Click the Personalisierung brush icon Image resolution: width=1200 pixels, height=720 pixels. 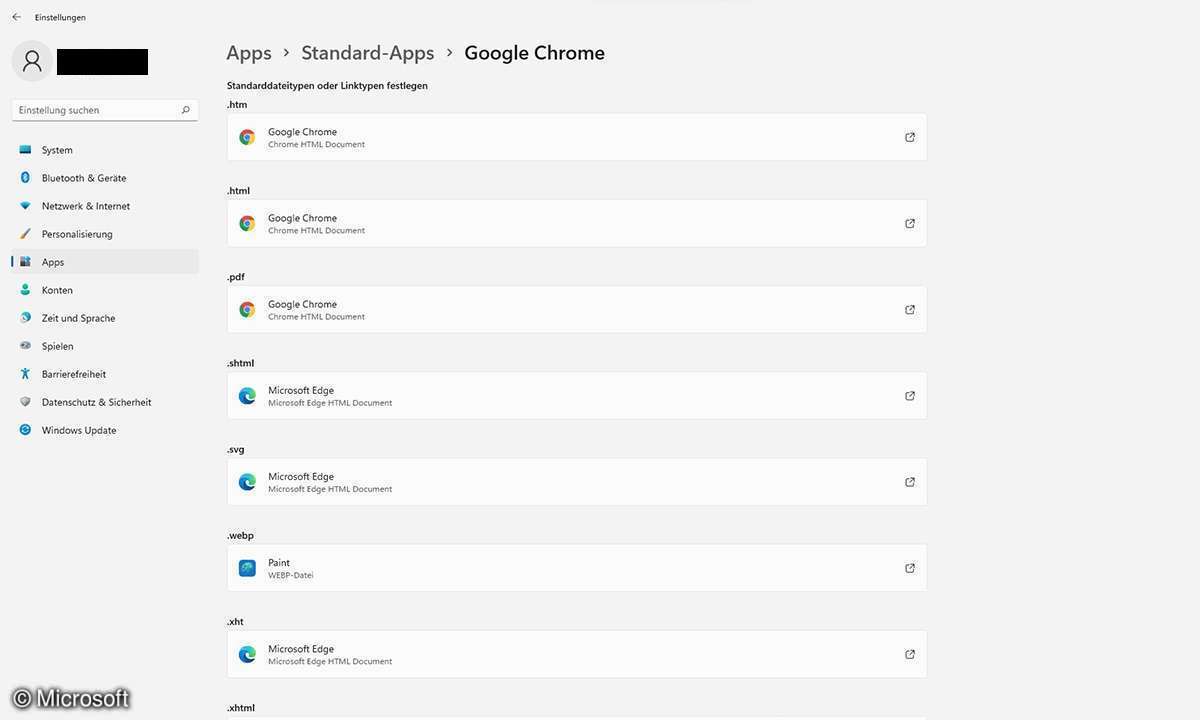pos(25,234)
